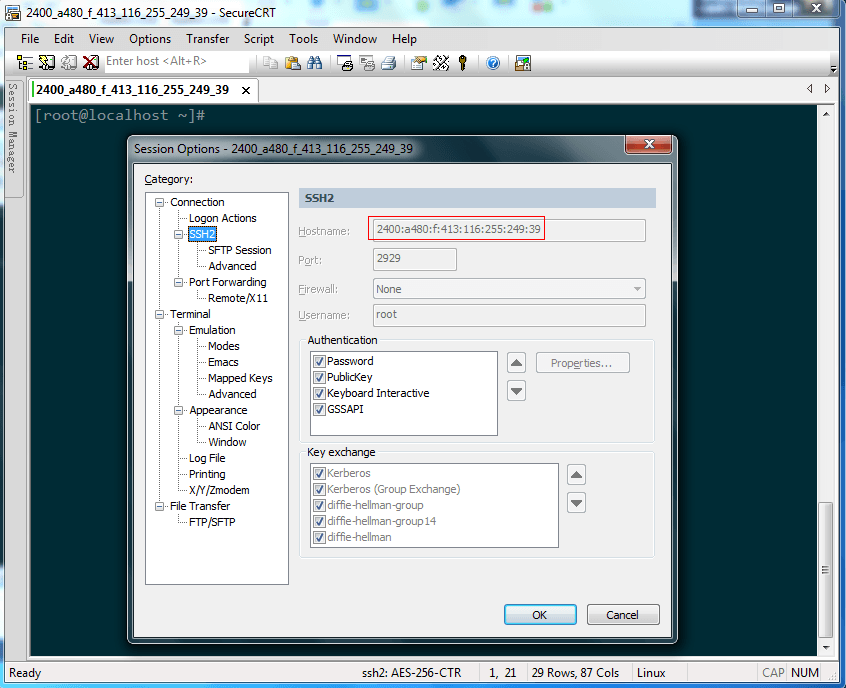
Task: Click the Print printer icon in toolbar
Action: click(x=389, y=62)
